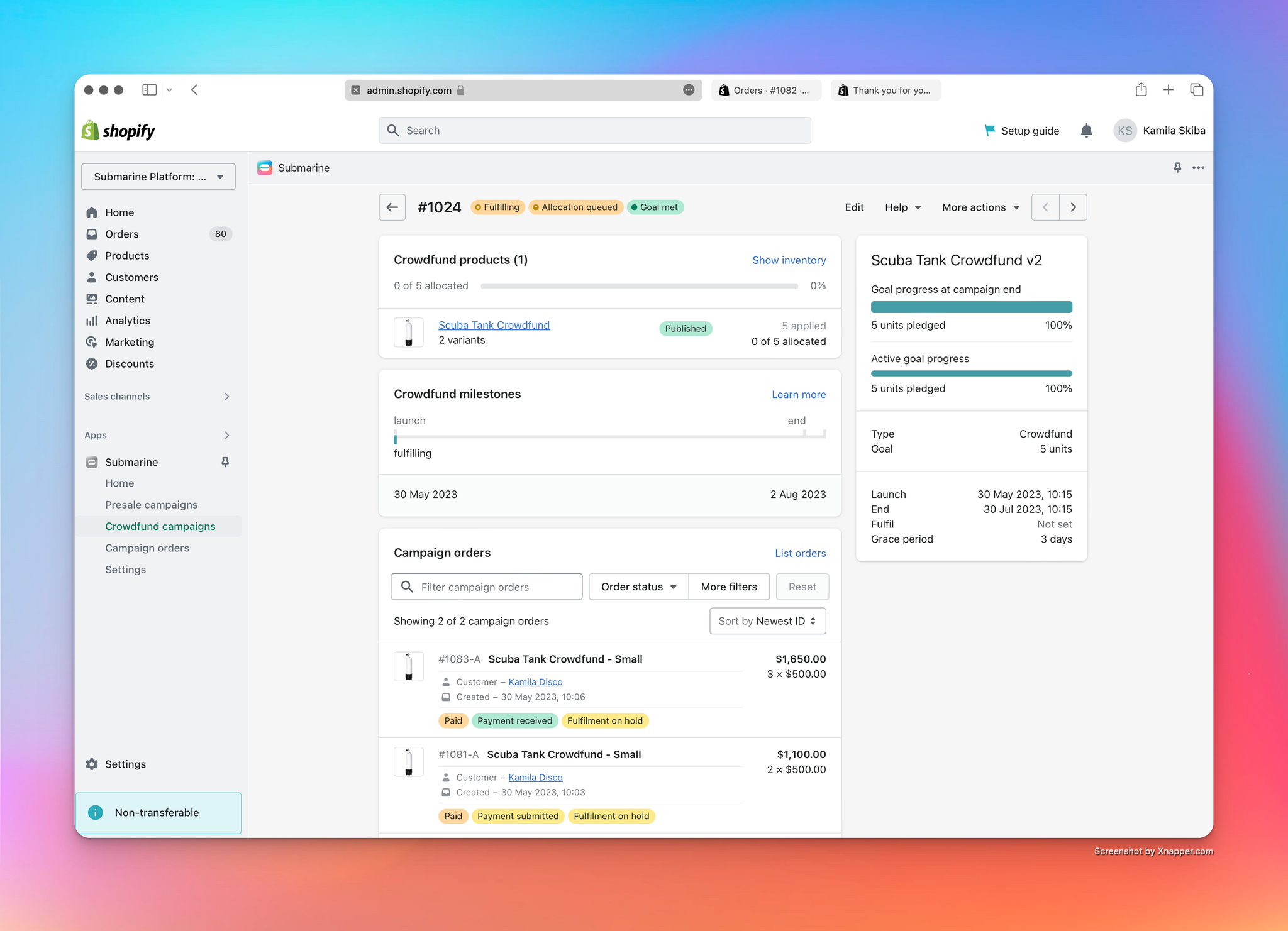The height and width of the screenshot is (931, 1288).
Task: Click Show inventory link for crowdfund products
Action: (789, 259)
